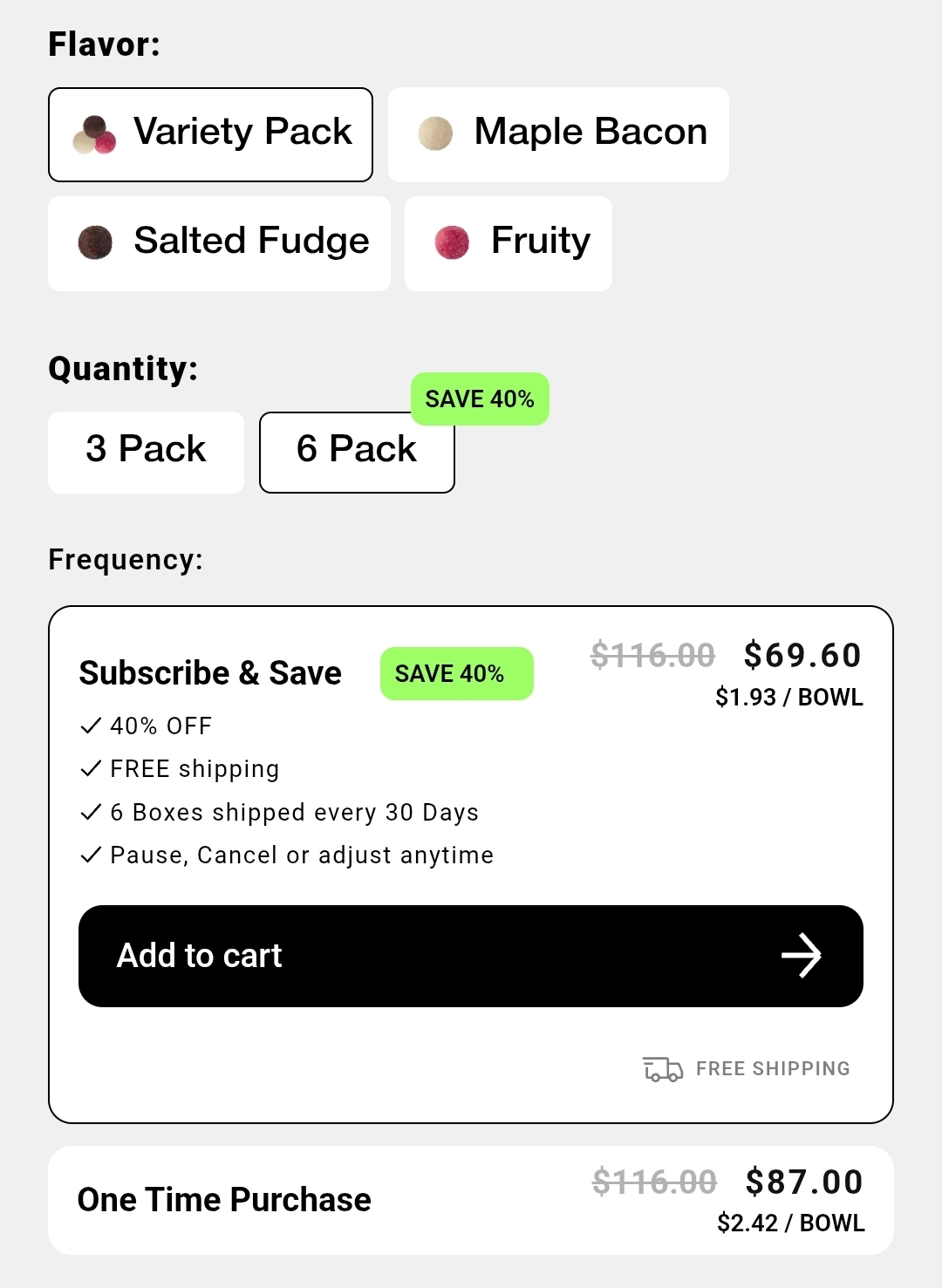
Task: Click the $69.60 subscription price
Action: pos(802,656)
